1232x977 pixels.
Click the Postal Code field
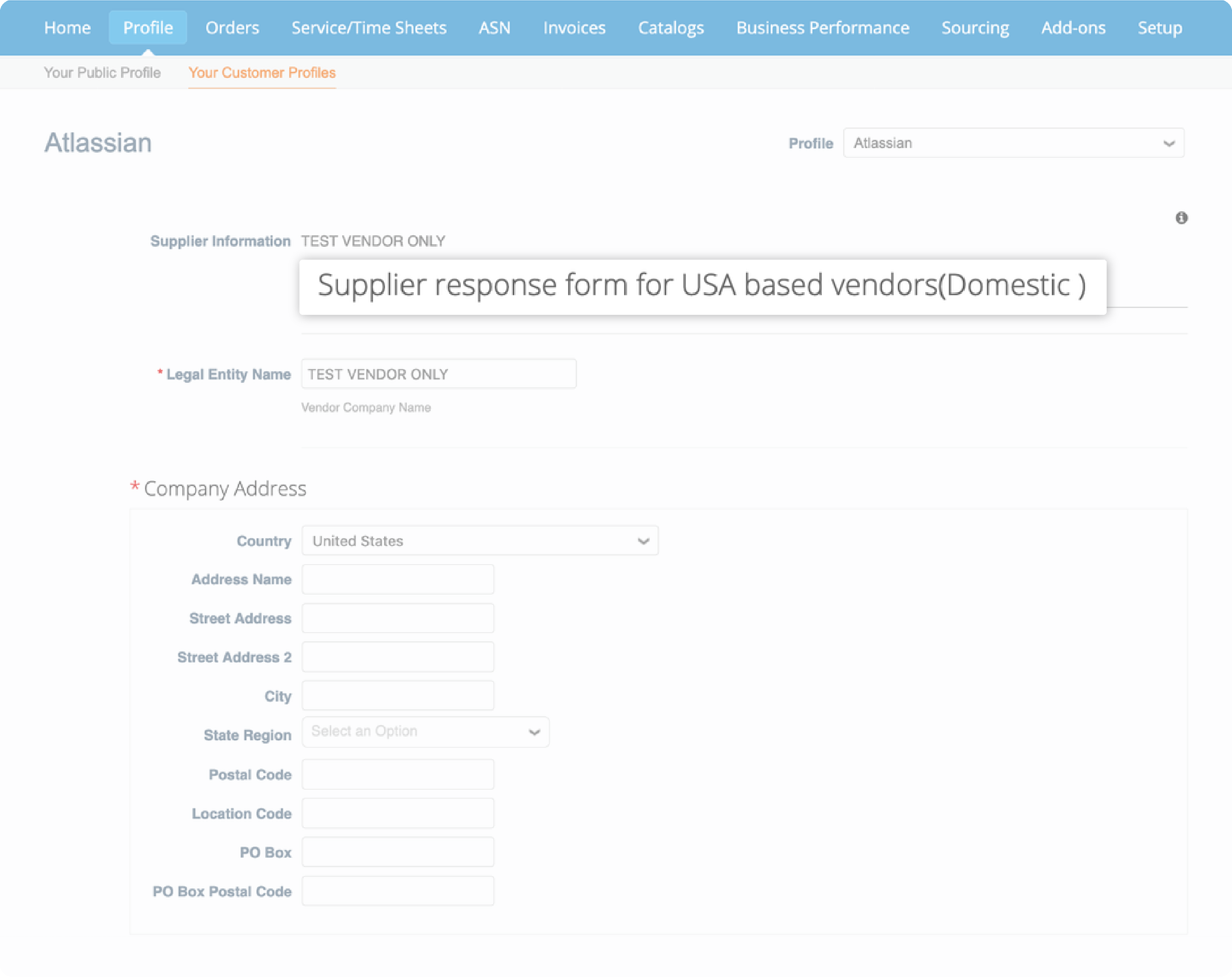coord(398,774)
